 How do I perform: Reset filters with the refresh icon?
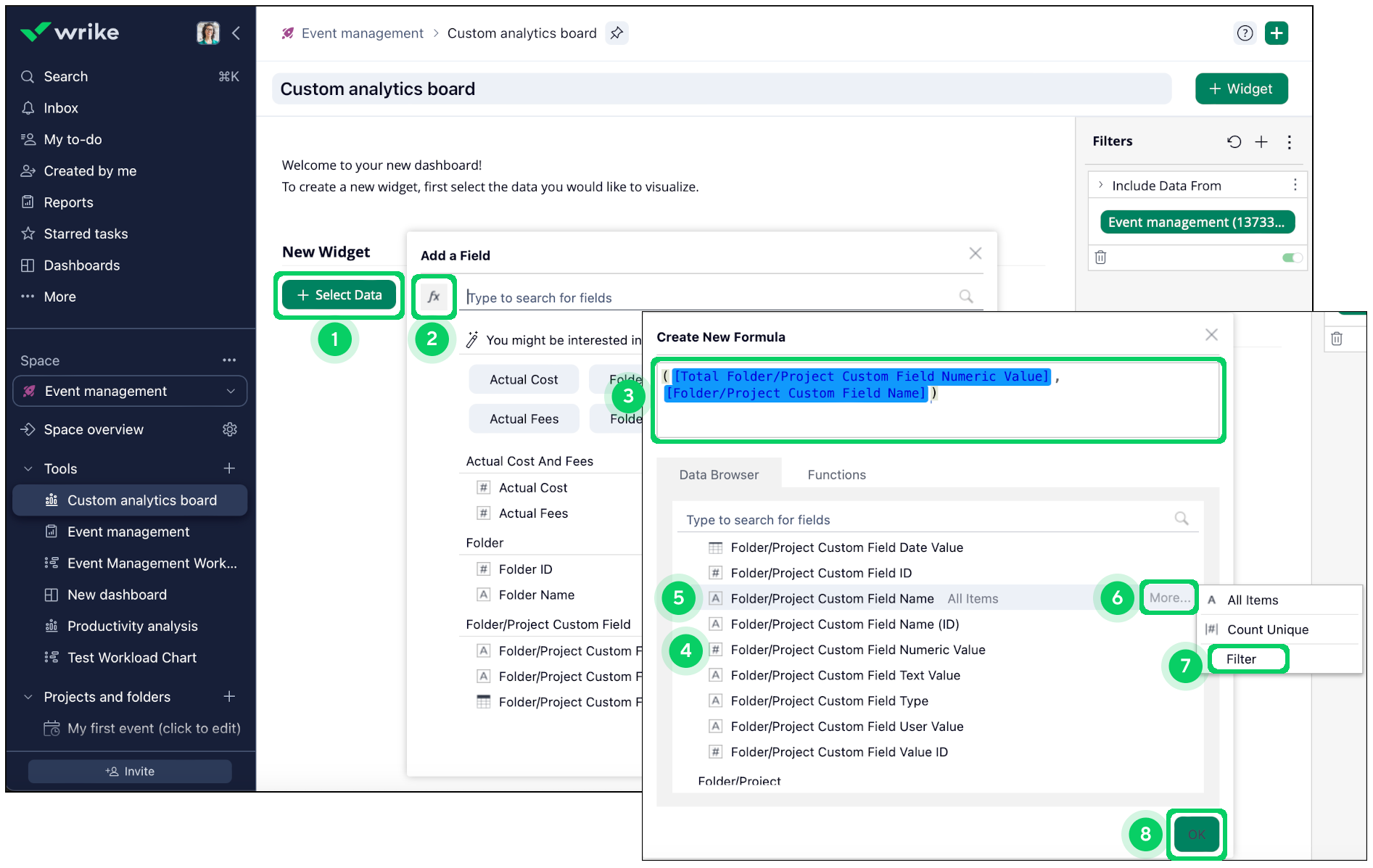(x=1234, y=141)
